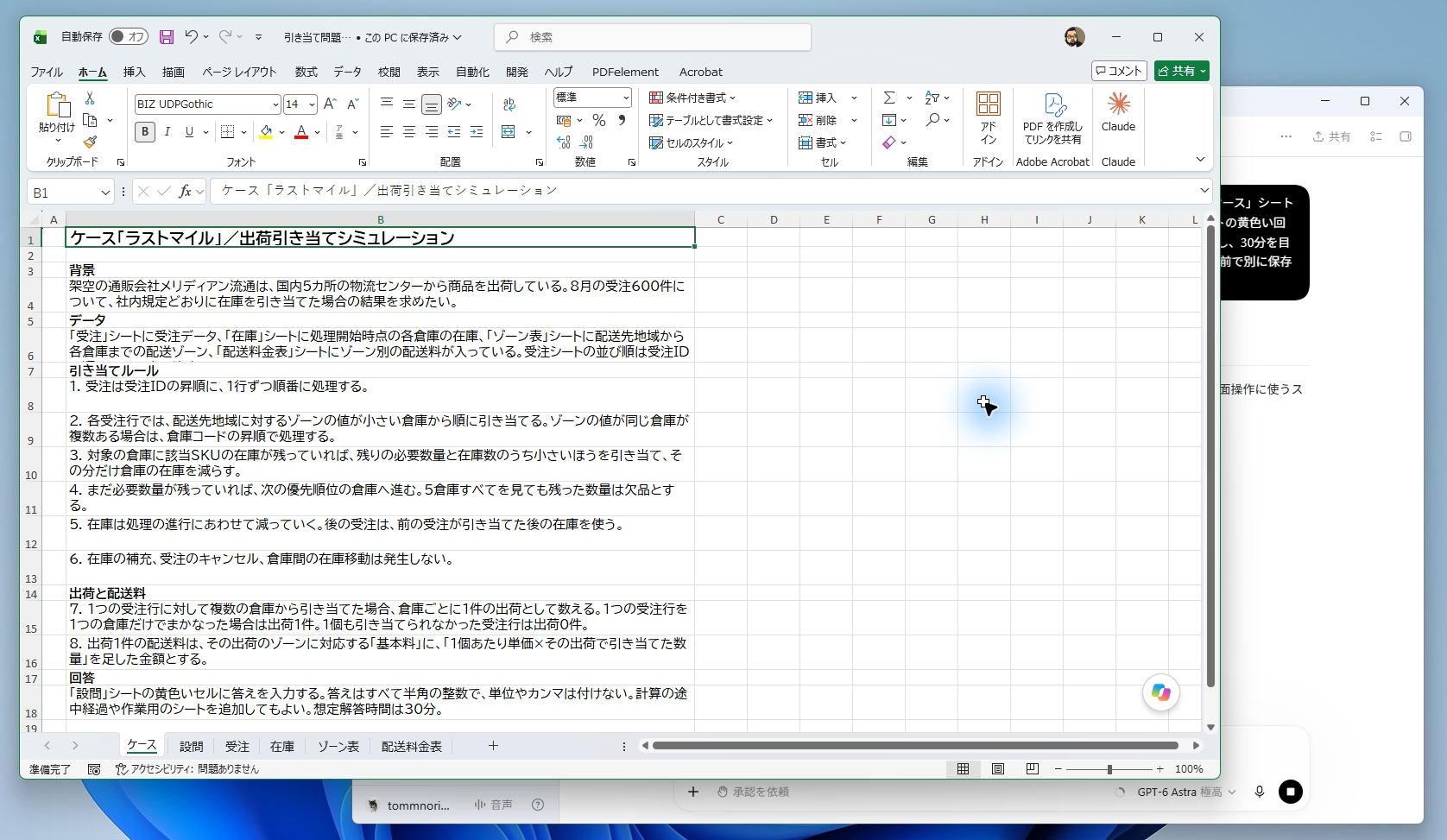
Task: Select Top Align vertical alignment
Action: point(386,104)
